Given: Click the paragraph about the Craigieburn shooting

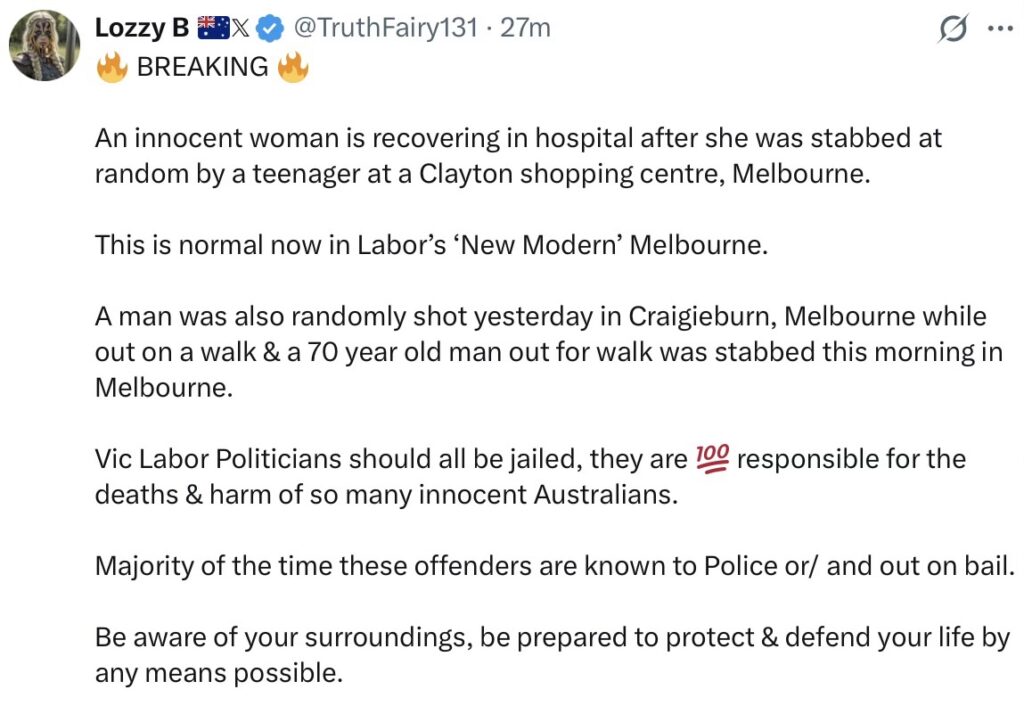Looking at the screenshot, I should [540, 352].
